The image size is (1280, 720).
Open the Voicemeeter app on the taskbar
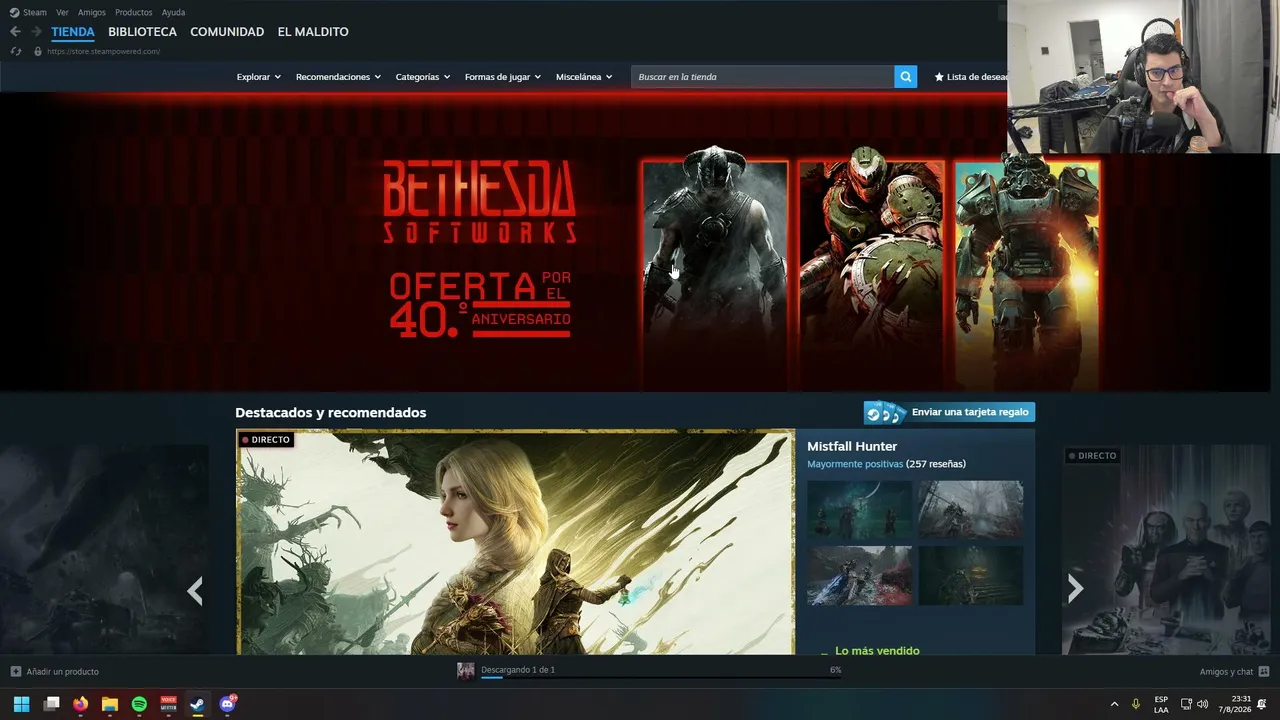168,704
